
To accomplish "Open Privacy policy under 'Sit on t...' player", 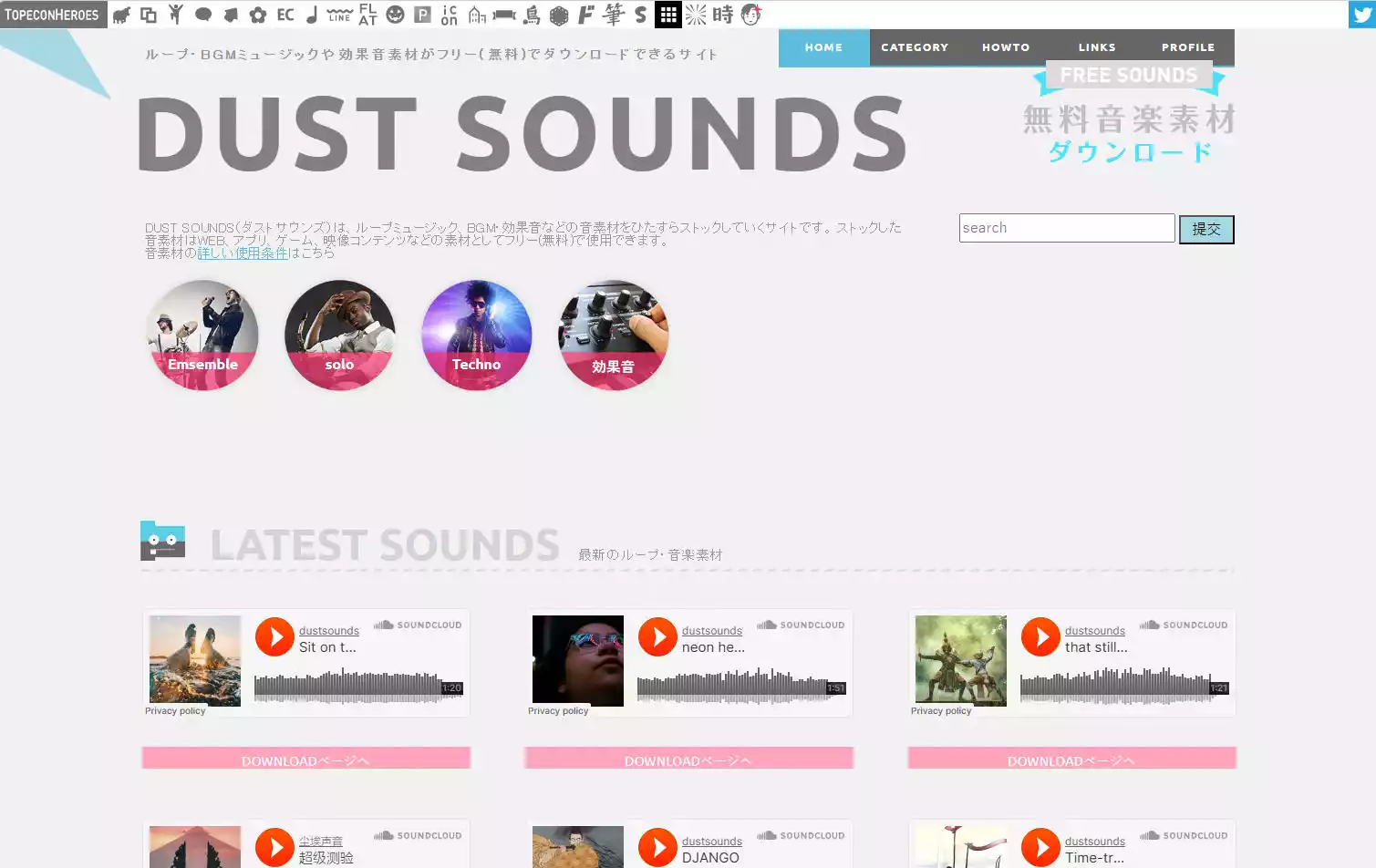I will coord(175,711).
